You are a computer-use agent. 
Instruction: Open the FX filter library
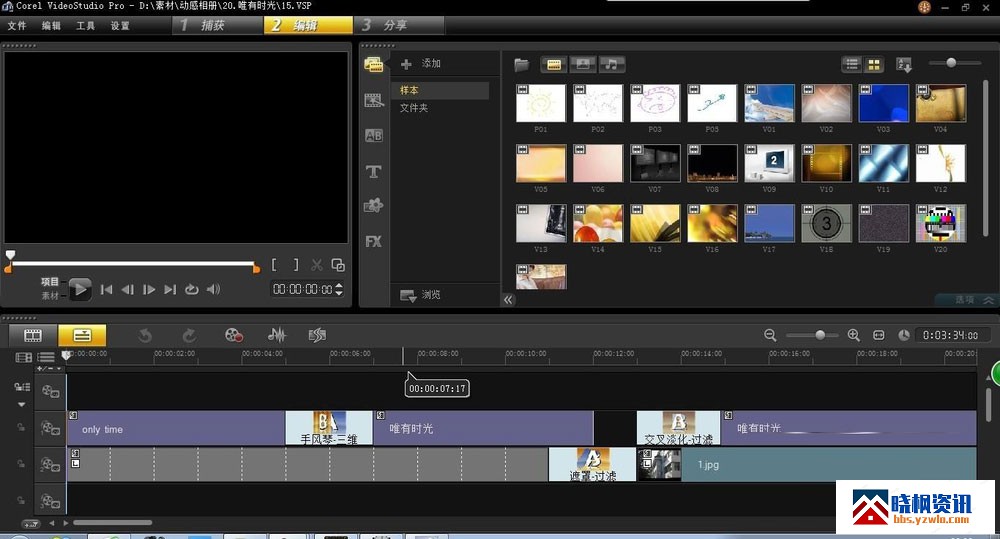(374, 242)
